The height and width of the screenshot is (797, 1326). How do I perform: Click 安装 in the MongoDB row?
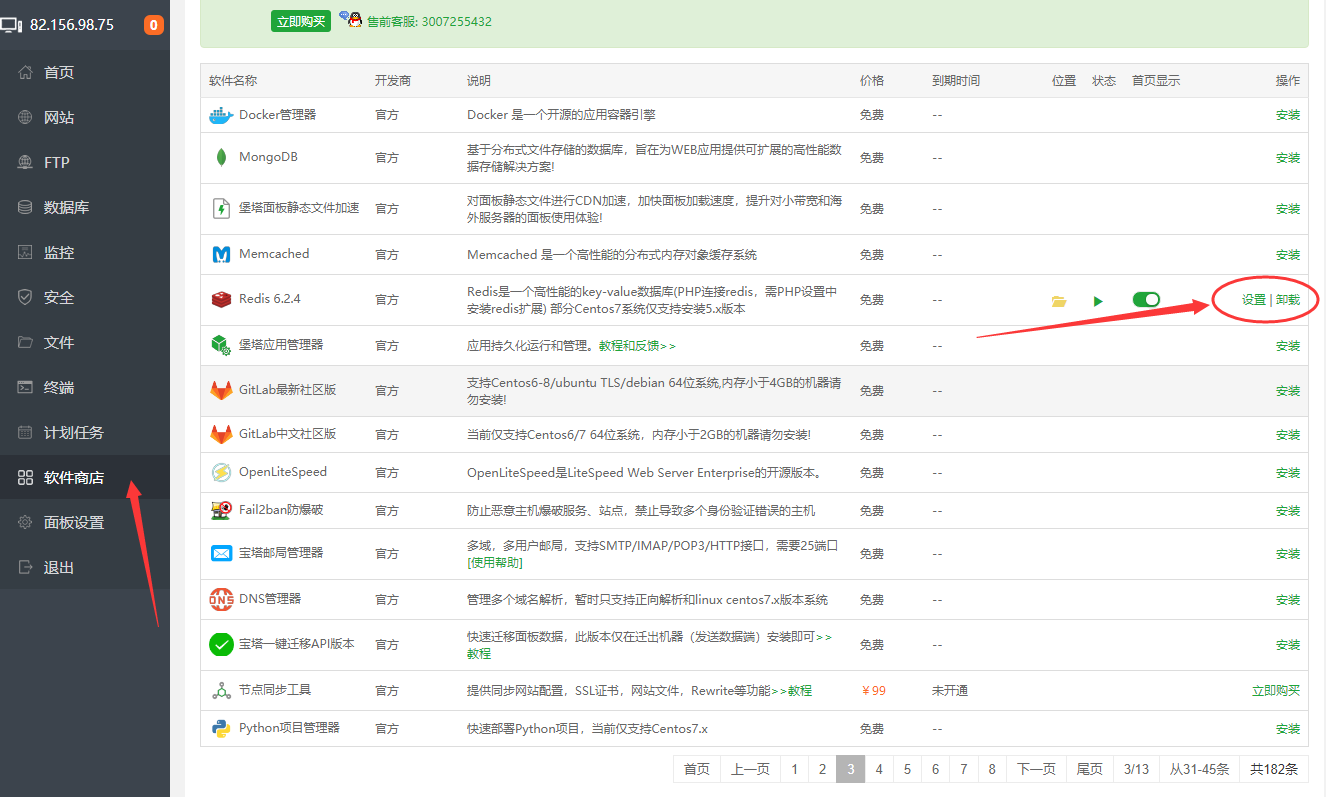tap(1288, 158)
